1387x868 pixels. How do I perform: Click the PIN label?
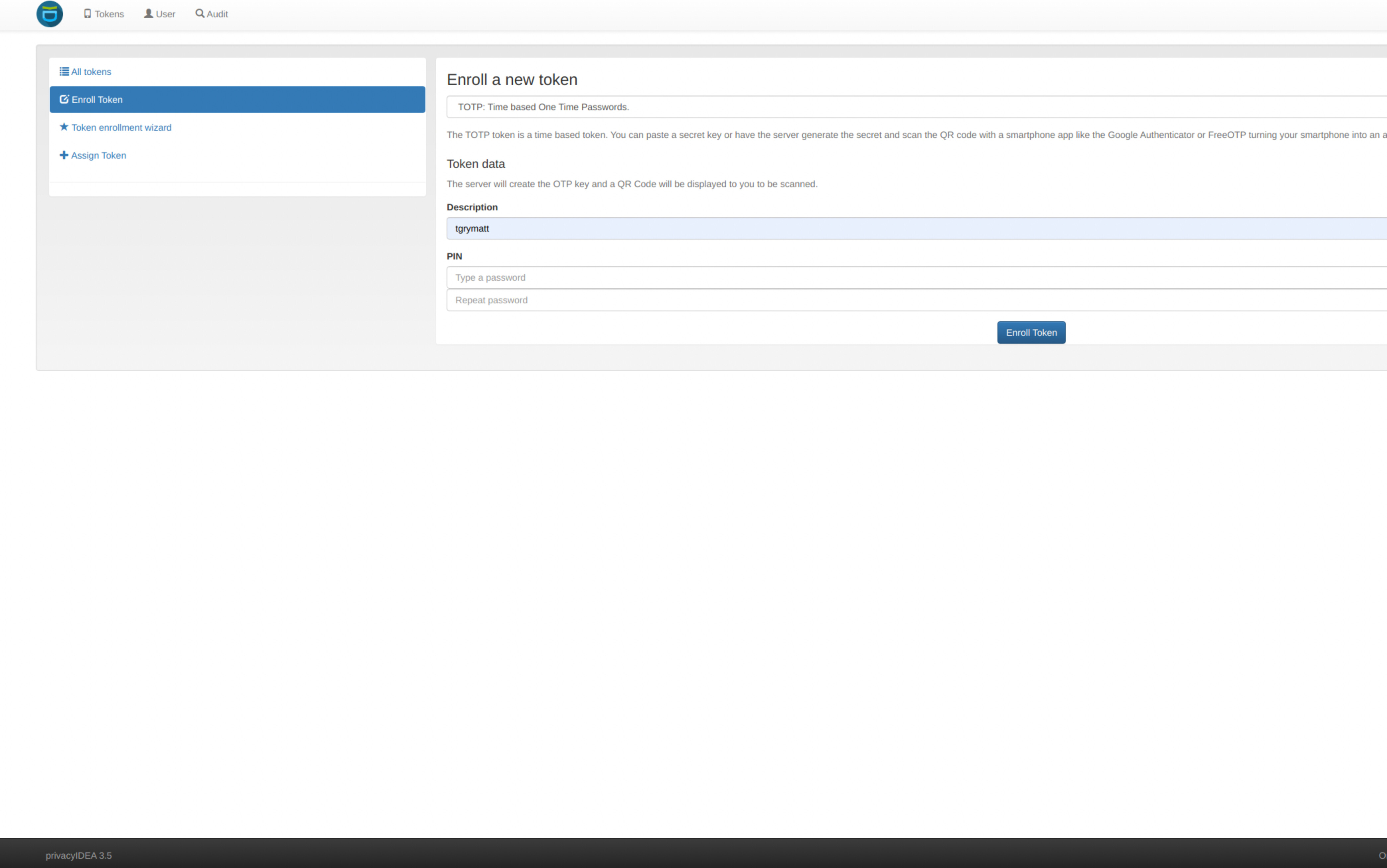[x=454, y=256]
